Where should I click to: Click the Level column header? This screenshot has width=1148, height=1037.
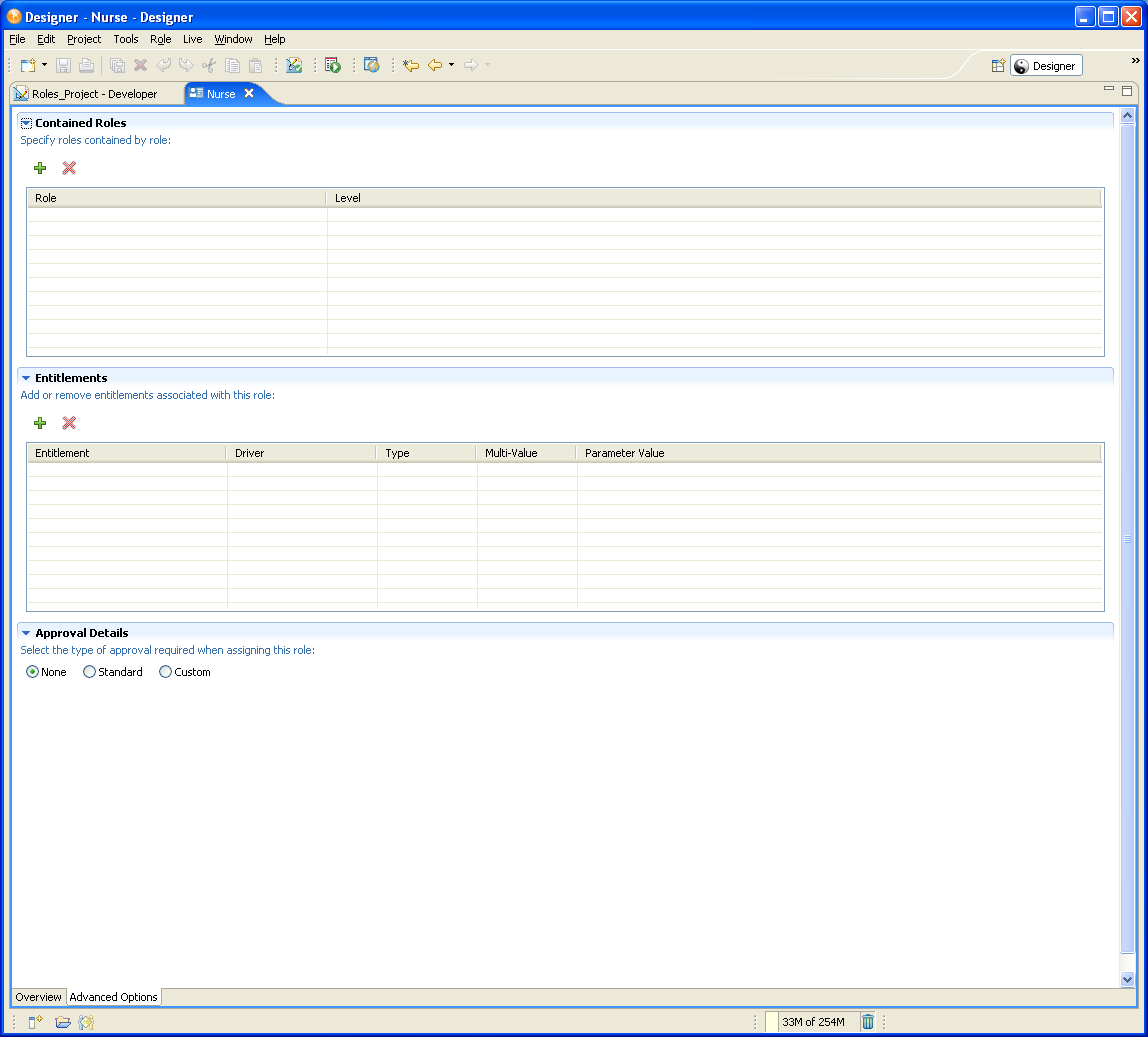(x=714, y=198)
